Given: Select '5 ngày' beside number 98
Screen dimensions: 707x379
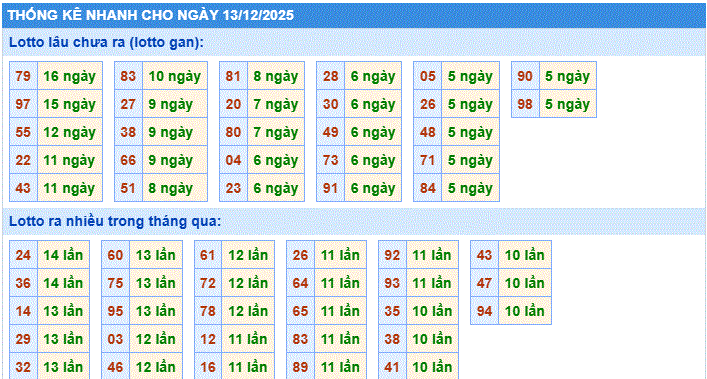Looking at the screenshot, I should [568, 104].
